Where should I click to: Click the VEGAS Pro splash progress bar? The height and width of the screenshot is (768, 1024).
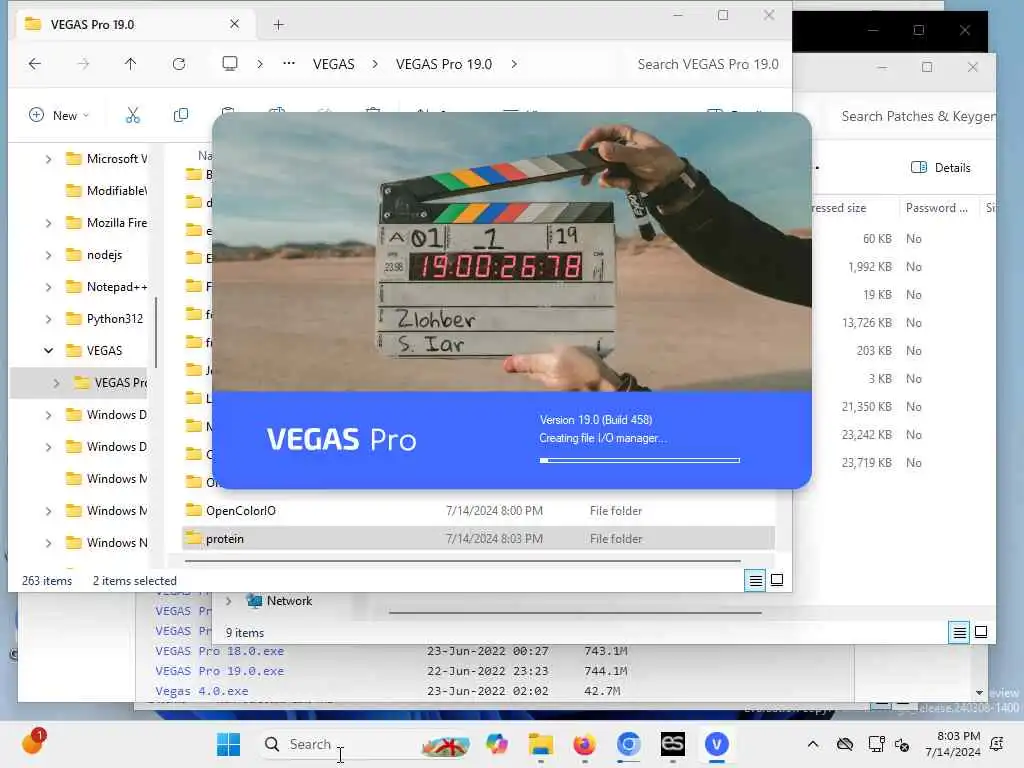639,460
